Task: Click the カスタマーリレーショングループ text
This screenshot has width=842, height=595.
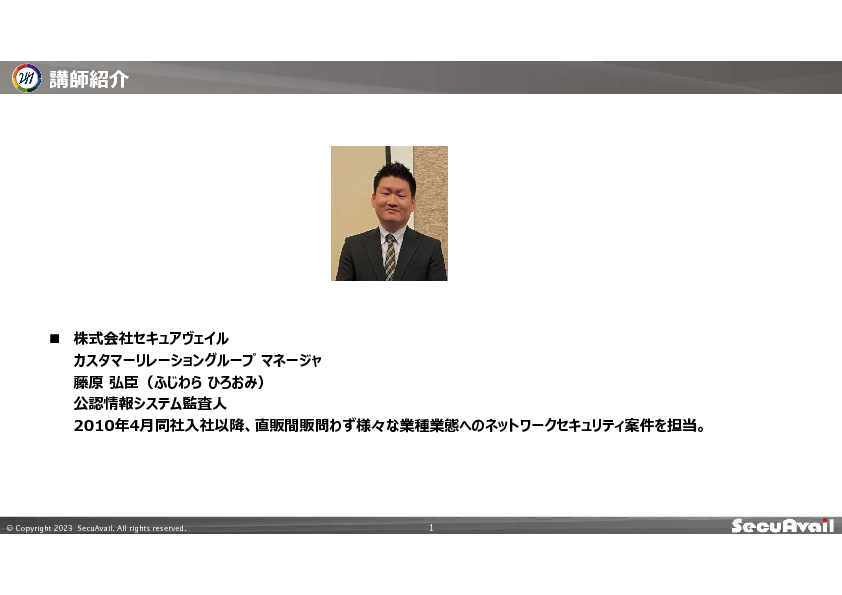Action: [161, 361]
